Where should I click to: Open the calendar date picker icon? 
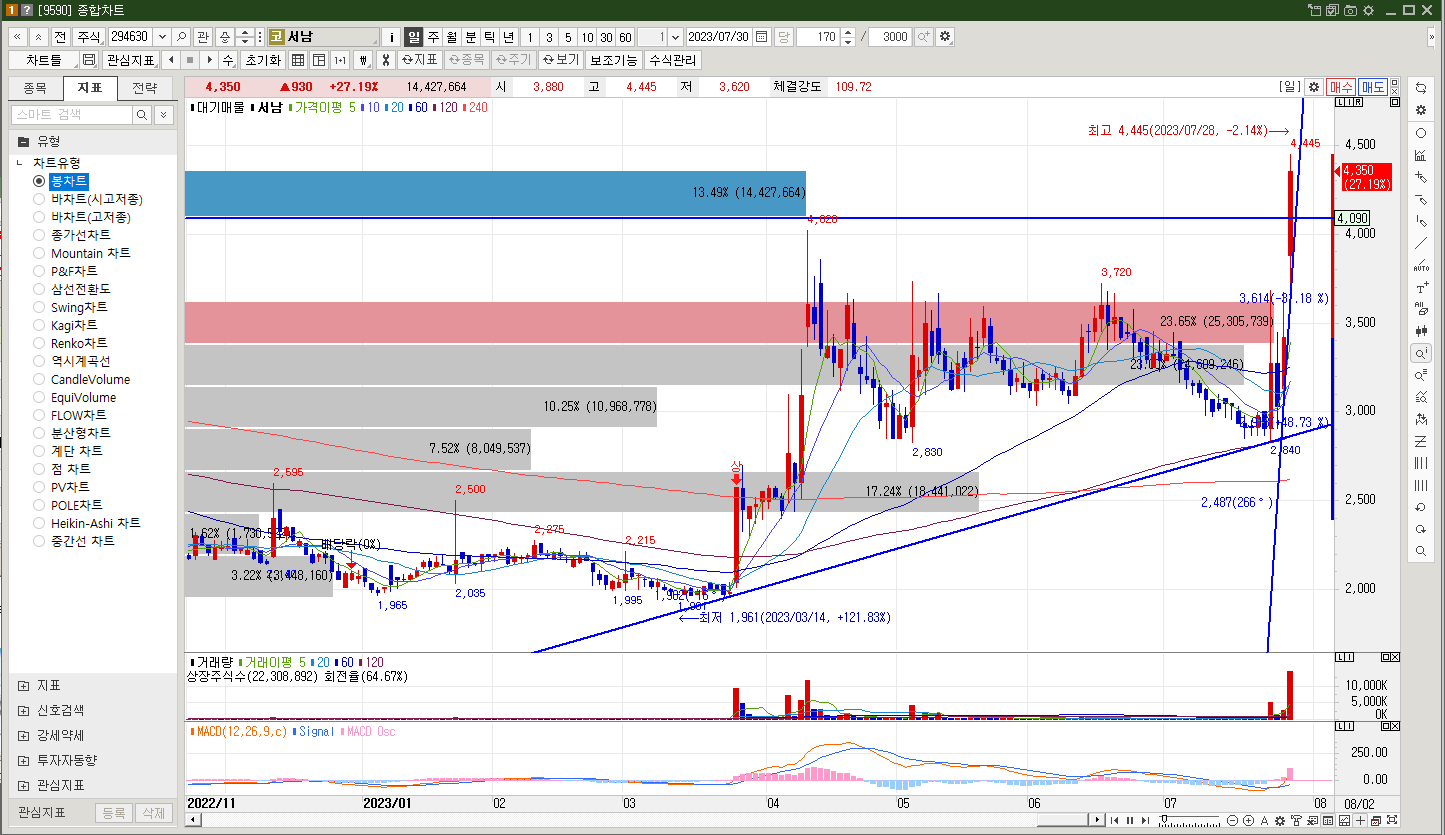[762, 36]
